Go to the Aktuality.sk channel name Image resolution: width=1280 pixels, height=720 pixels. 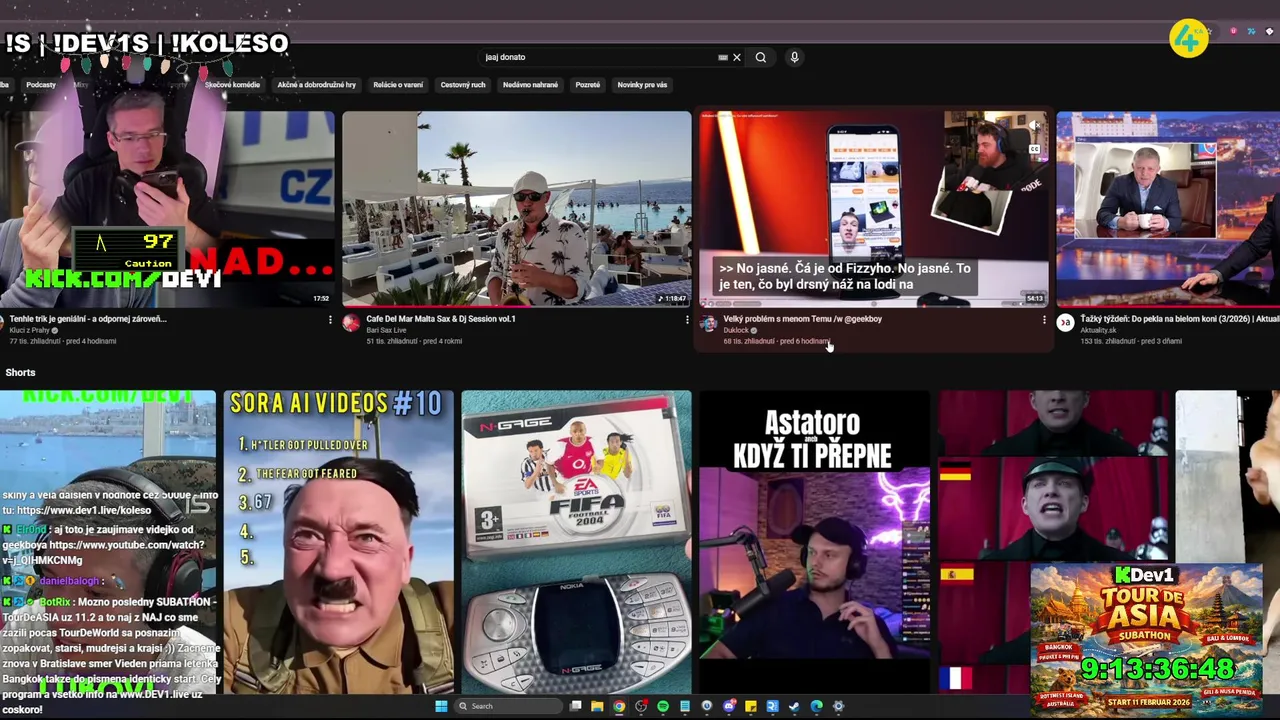point(1098,330)
